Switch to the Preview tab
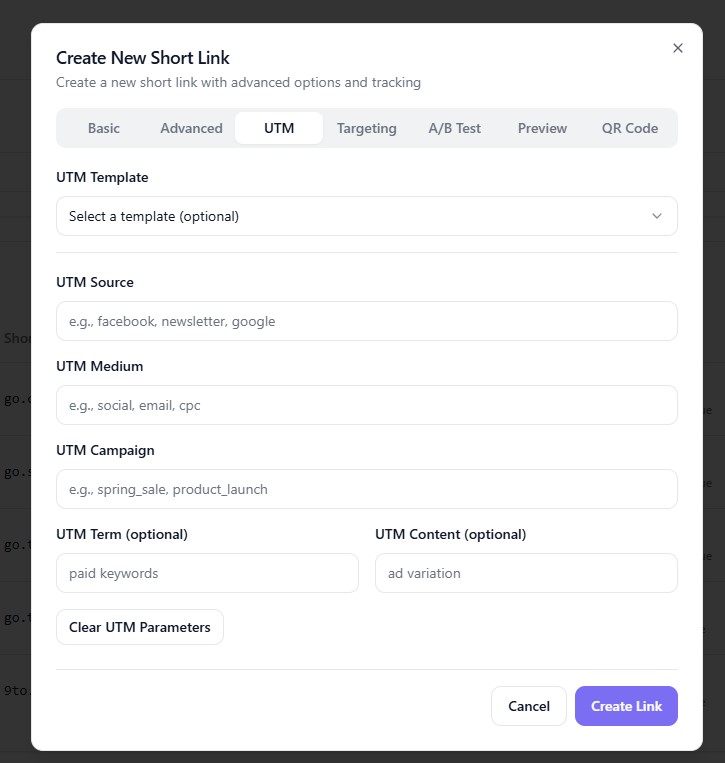 pyautogui.click(x=542, y=128)
